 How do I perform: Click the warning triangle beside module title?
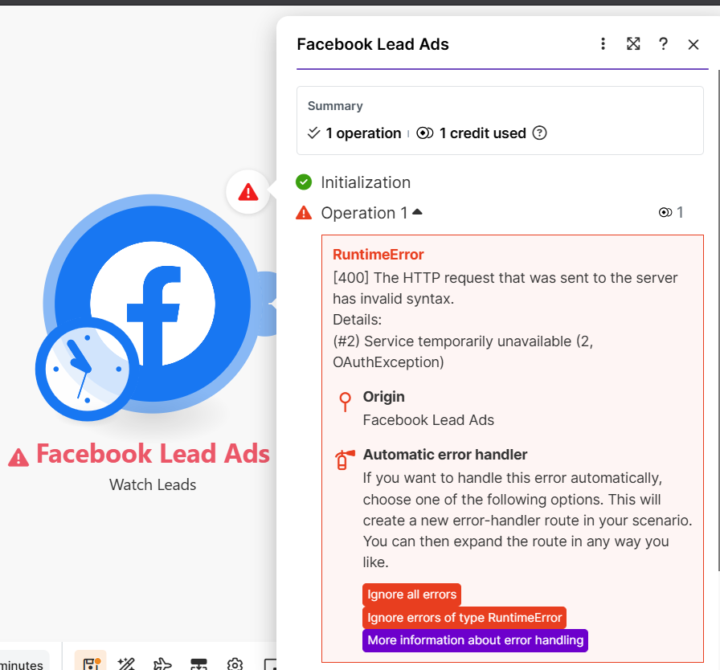tap(18, 457)
